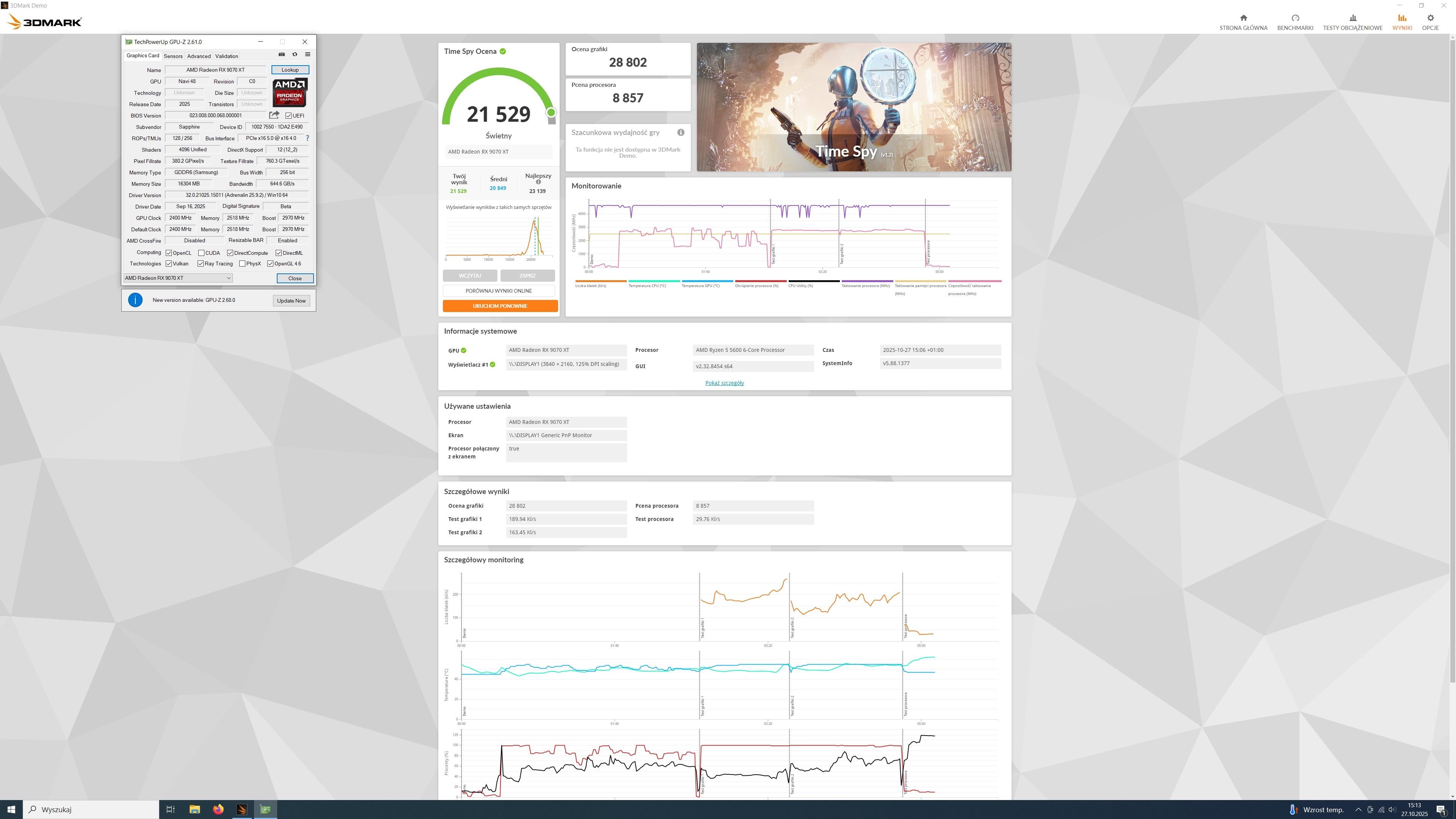This screenshot has width=1456, height=819.
Task: Open Firefox from the taskbar
Action: coord(218,810)
